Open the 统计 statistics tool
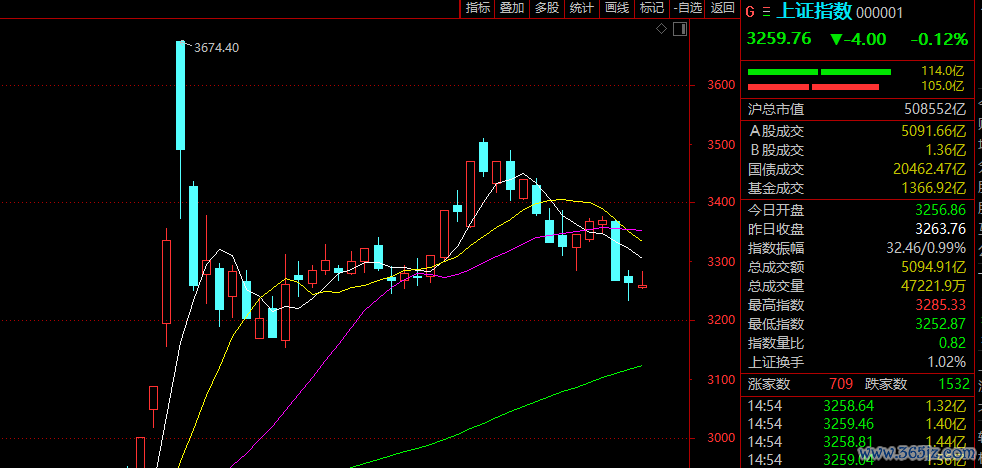 [x=581, y=8]
